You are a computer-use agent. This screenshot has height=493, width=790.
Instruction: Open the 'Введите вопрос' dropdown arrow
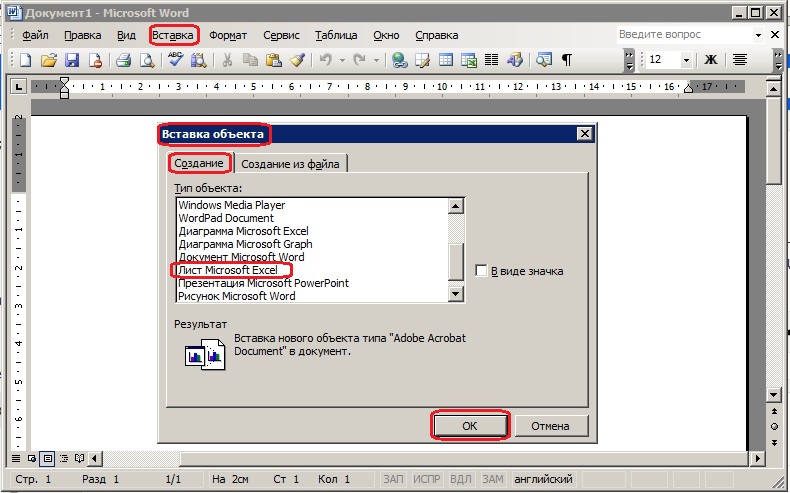click(758, 35)
